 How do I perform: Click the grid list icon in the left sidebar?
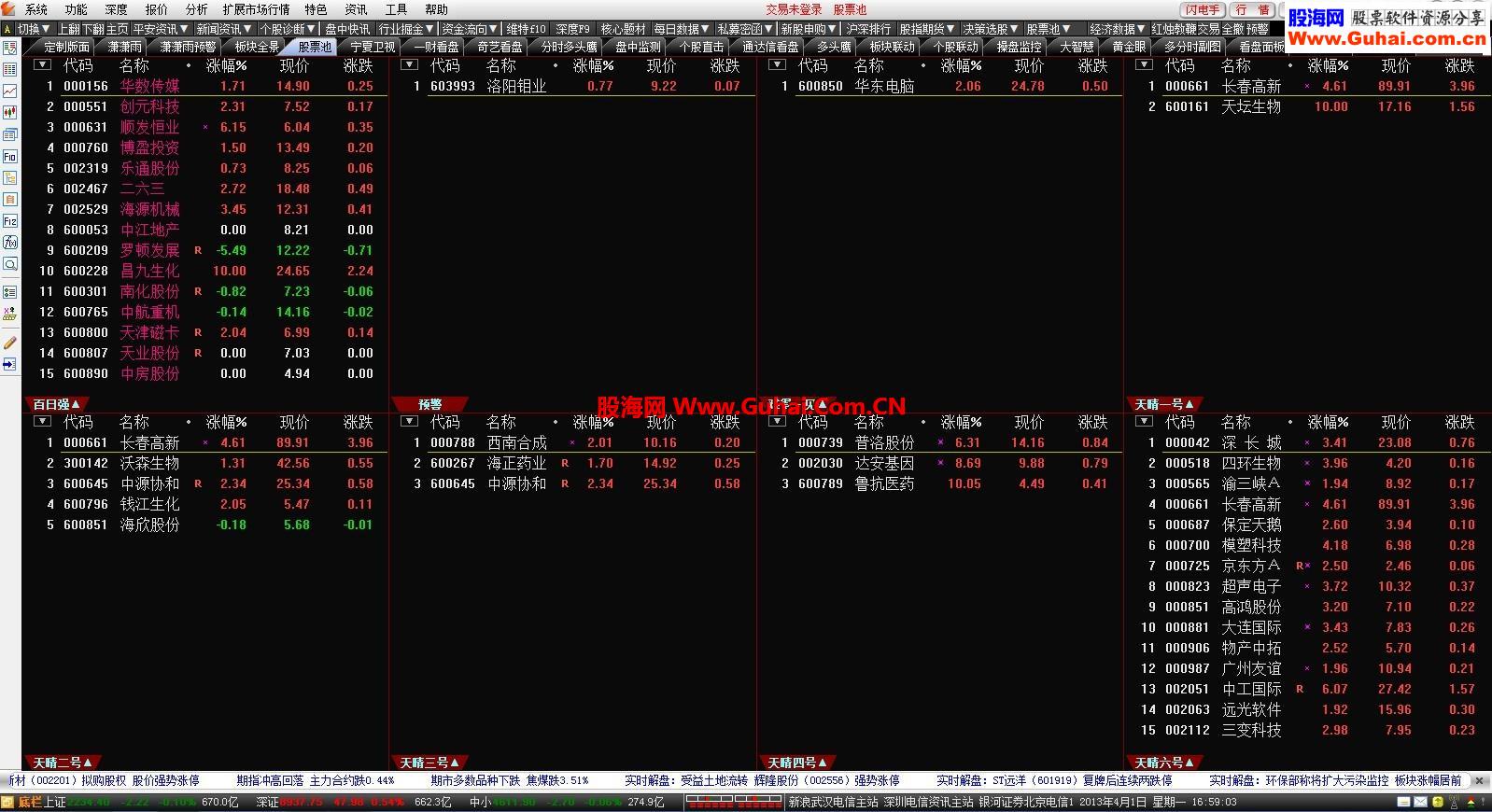9,70
